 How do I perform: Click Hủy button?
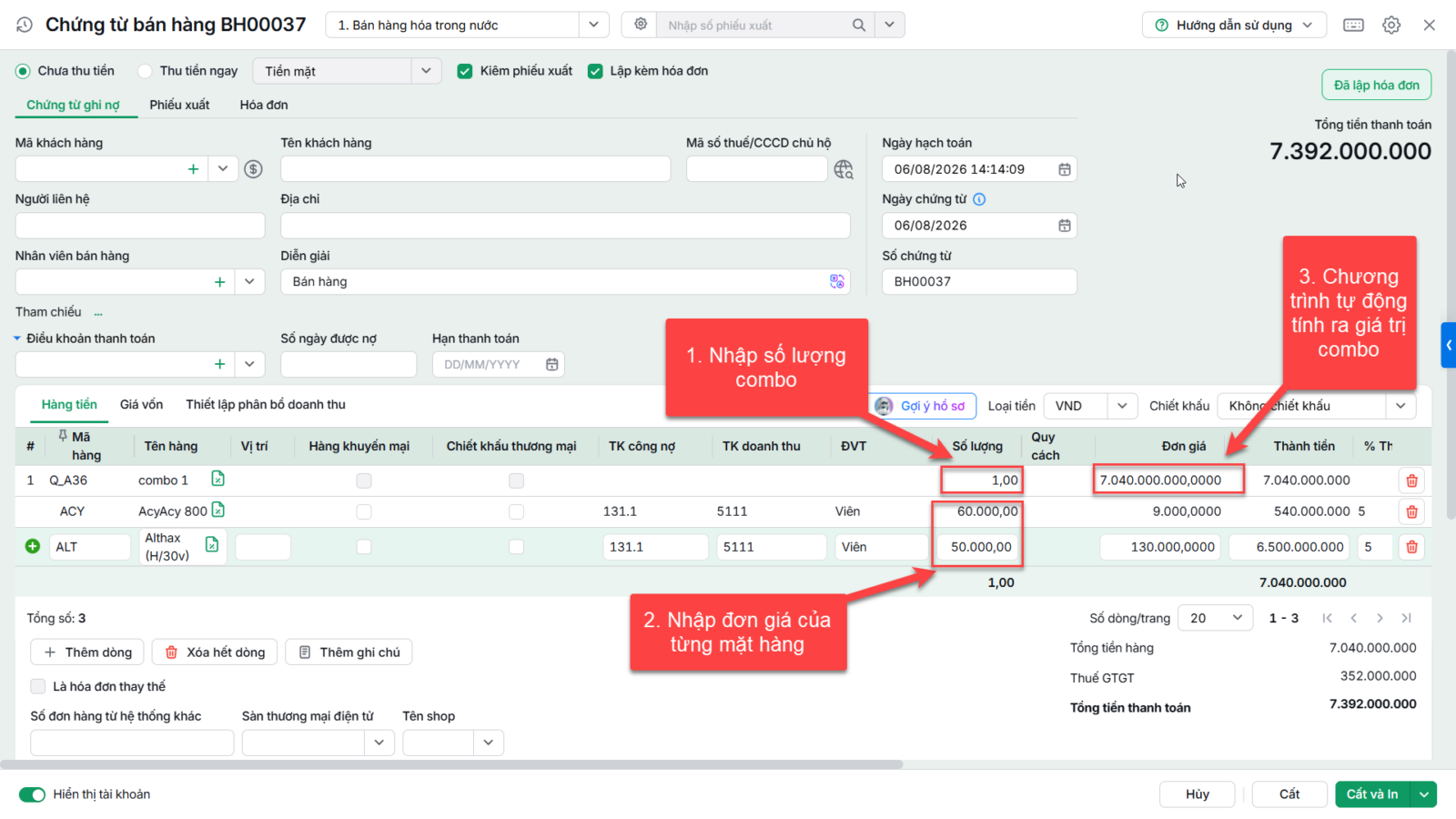(x=1197, y=794)
